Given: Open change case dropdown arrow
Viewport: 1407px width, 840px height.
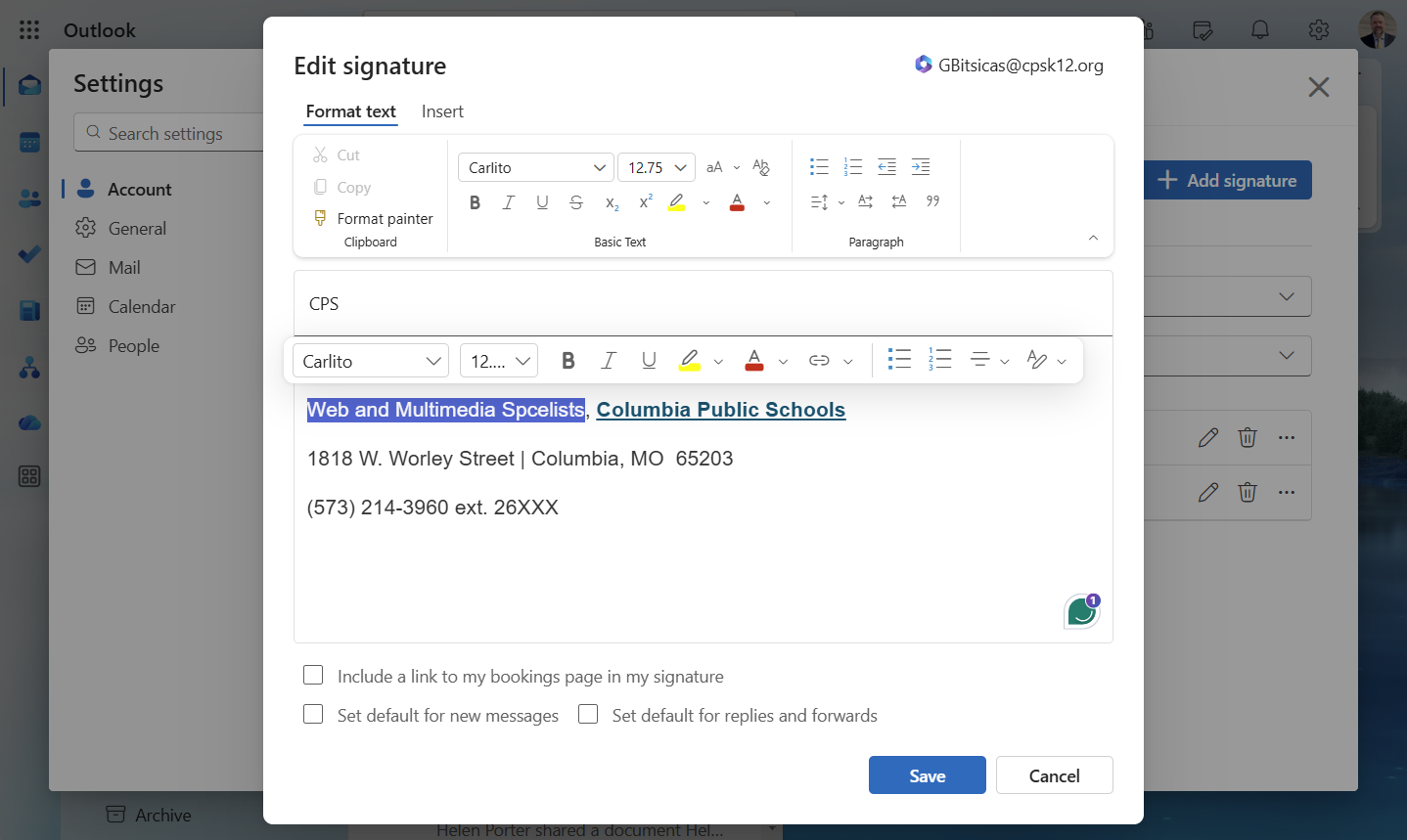Looking at the screenshot, I should click(737, 167).
